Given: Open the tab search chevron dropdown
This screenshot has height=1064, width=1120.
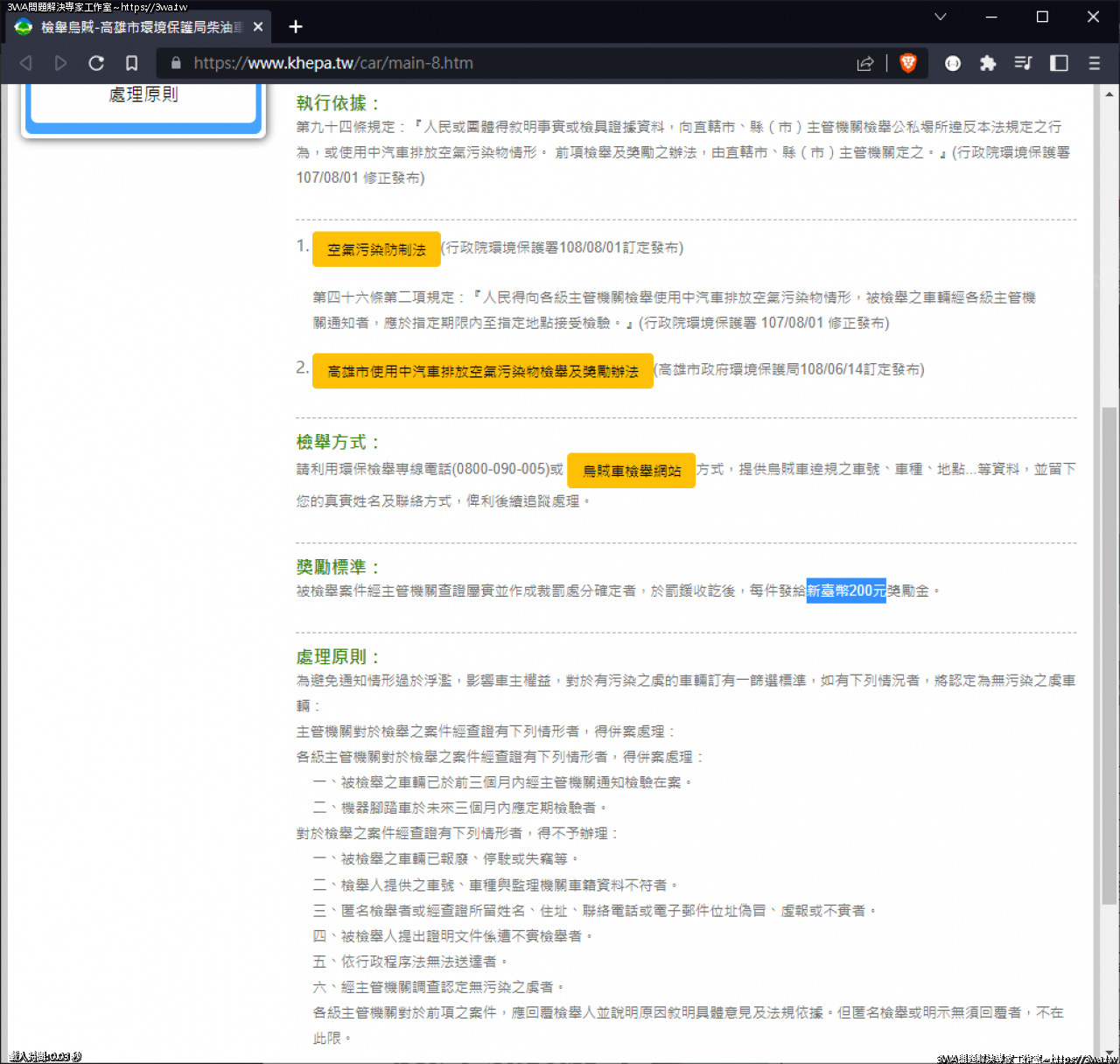Looking at the screenshot, I should coord(940,17).
